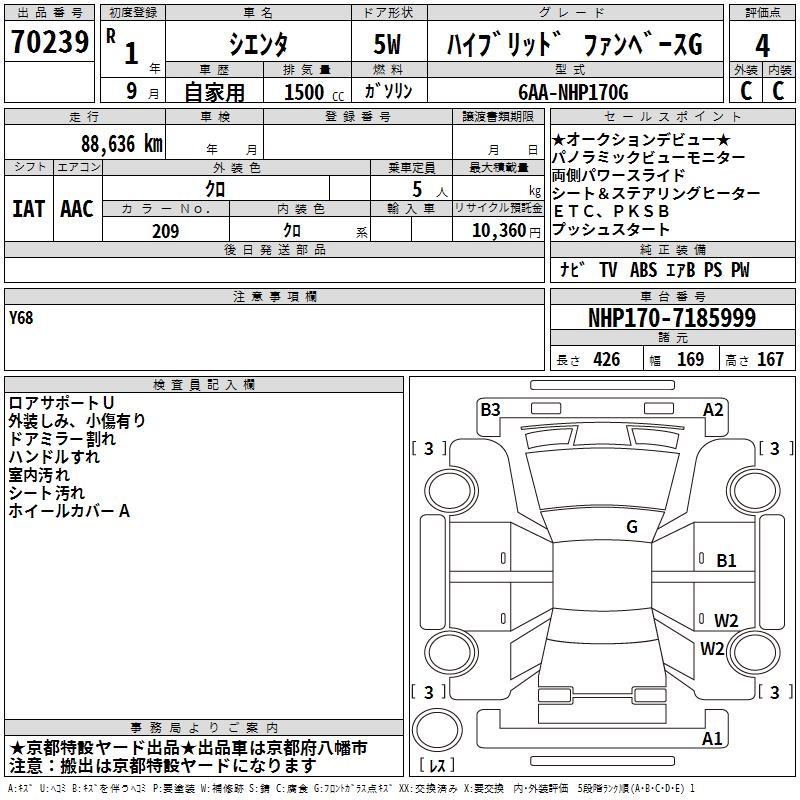This screenshot has height=800, width=800.
Task: Click the note 室内汚れ
Action: click(39, 474)
